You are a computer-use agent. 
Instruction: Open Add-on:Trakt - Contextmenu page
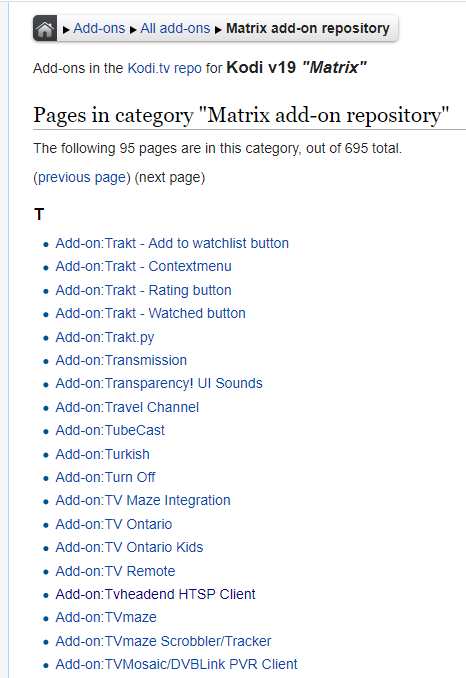(144, 266)
